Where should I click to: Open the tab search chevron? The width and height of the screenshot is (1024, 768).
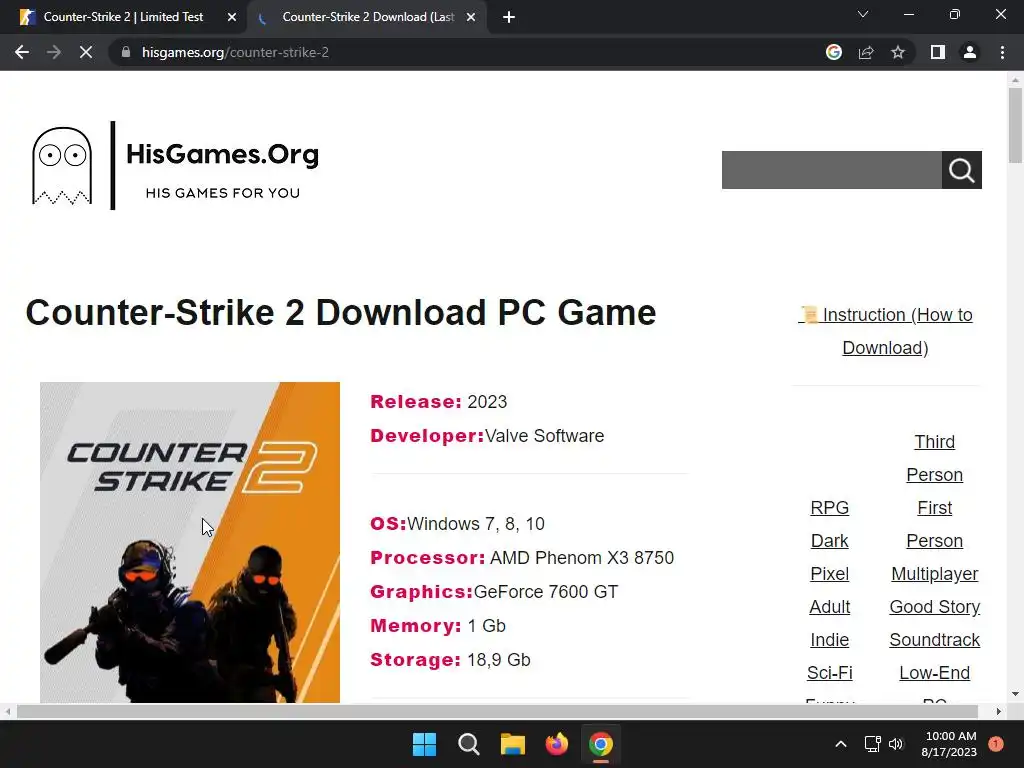(x=863, y=14)
